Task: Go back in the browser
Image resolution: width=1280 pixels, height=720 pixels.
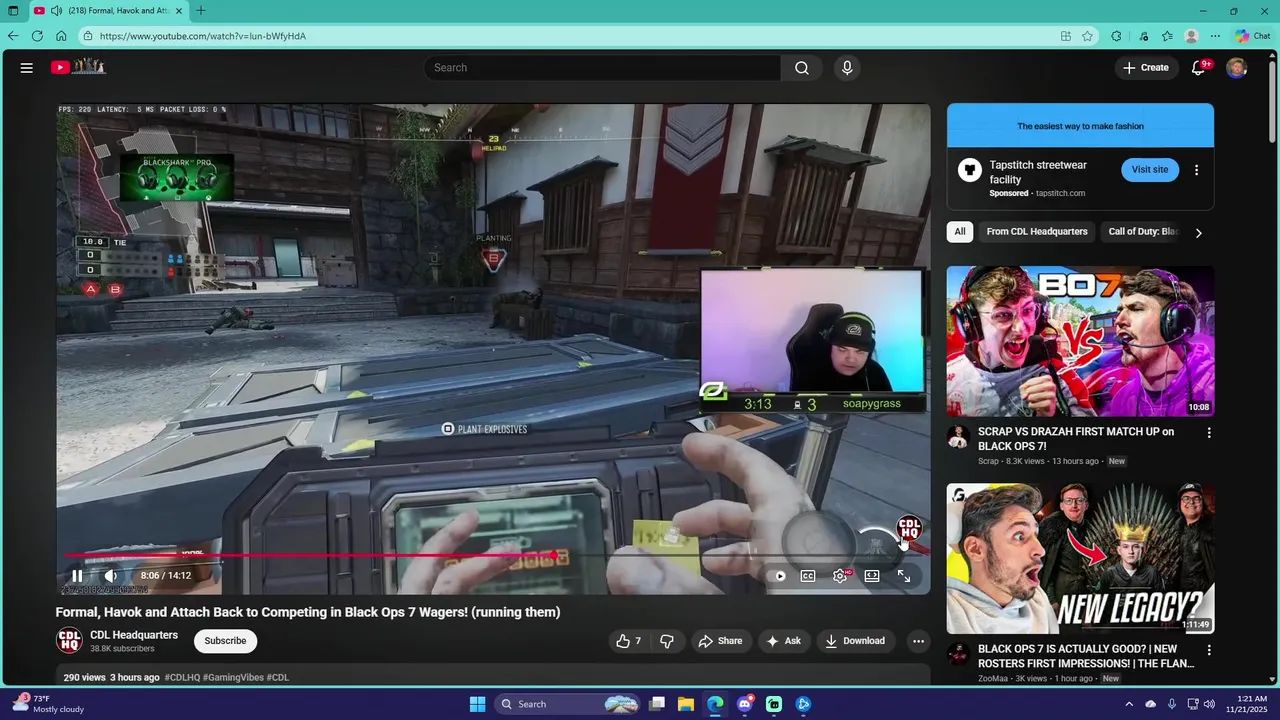Action: point(13,36)
